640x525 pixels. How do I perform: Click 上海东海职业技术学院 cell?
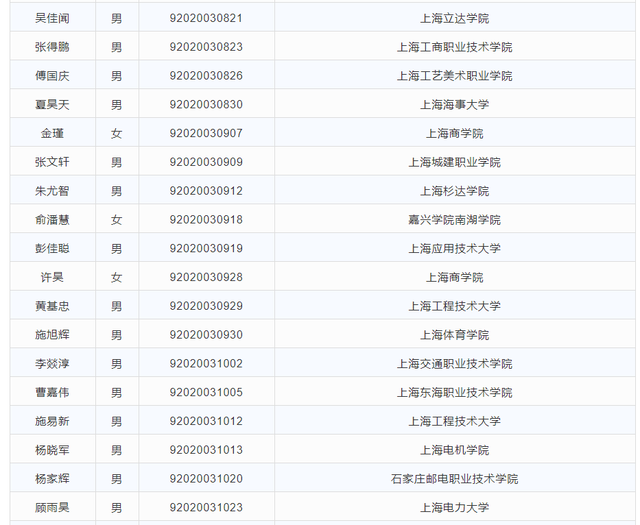[455, 392]
